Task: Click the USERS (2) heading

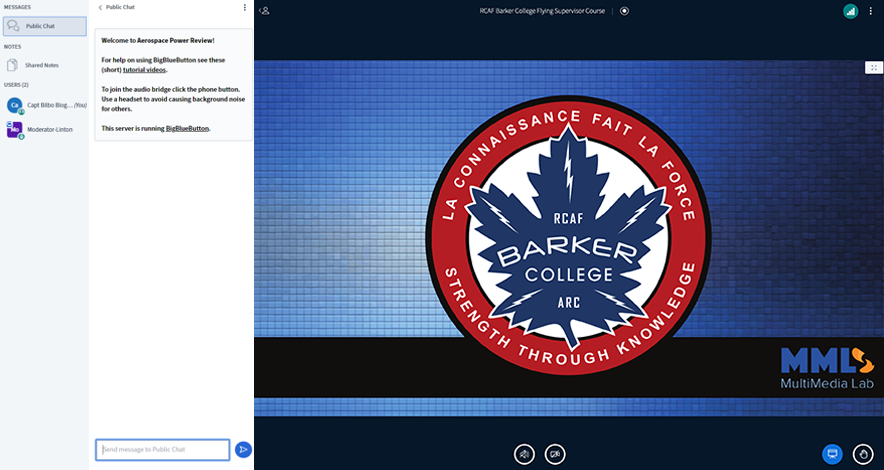Action: 16,85
